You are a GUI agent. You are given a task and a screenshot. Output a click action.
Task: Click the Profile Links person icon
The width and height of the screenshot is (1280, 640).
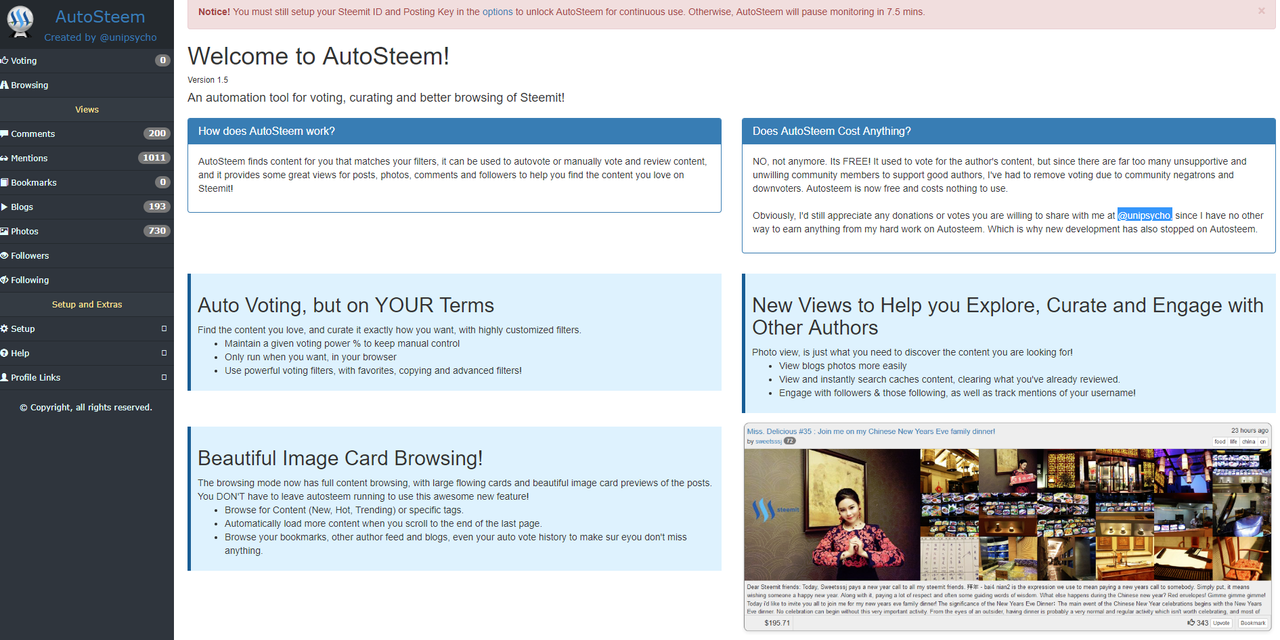[5, 377]
